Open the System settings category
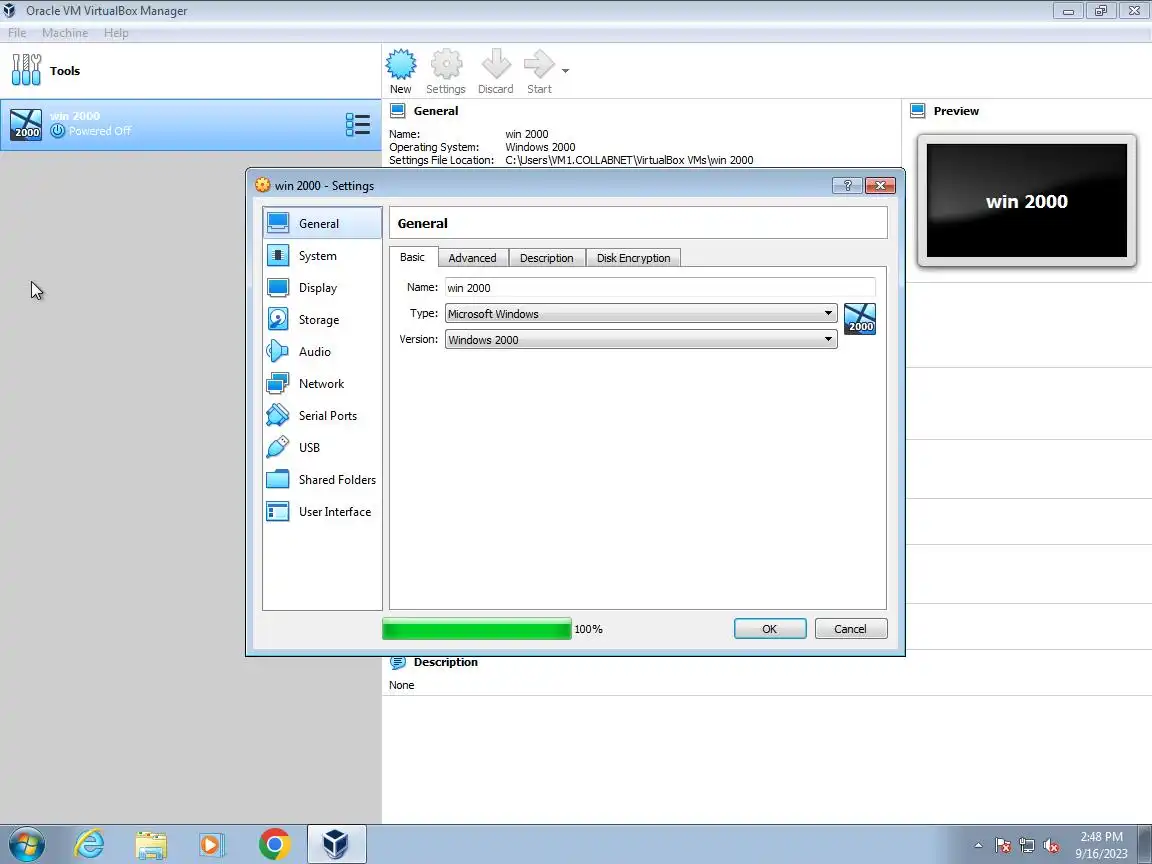 (322, 256)
